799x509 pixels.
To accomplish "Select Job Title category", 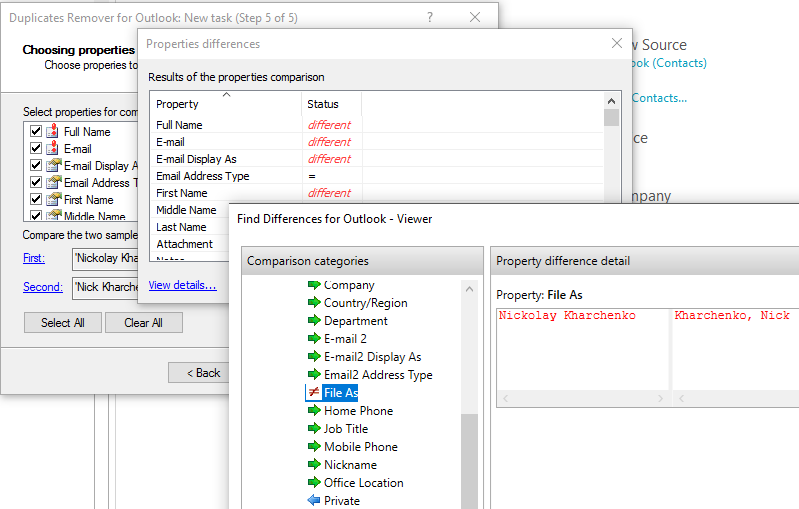I will point(346,428).
